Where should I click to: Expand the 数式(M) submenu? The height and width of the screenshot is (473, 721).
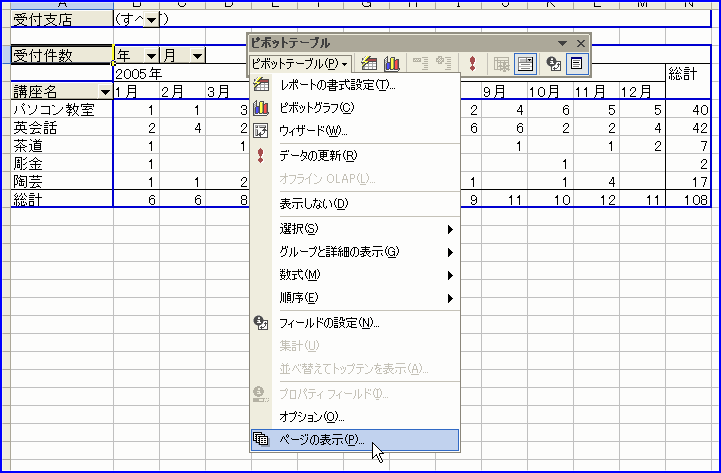355,275
